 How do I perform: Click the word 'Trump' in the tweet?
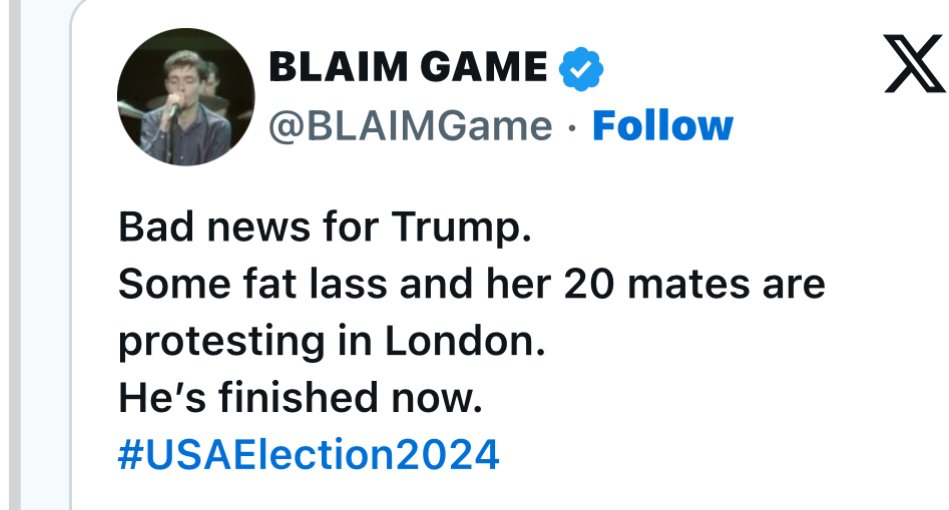point(455,229)
